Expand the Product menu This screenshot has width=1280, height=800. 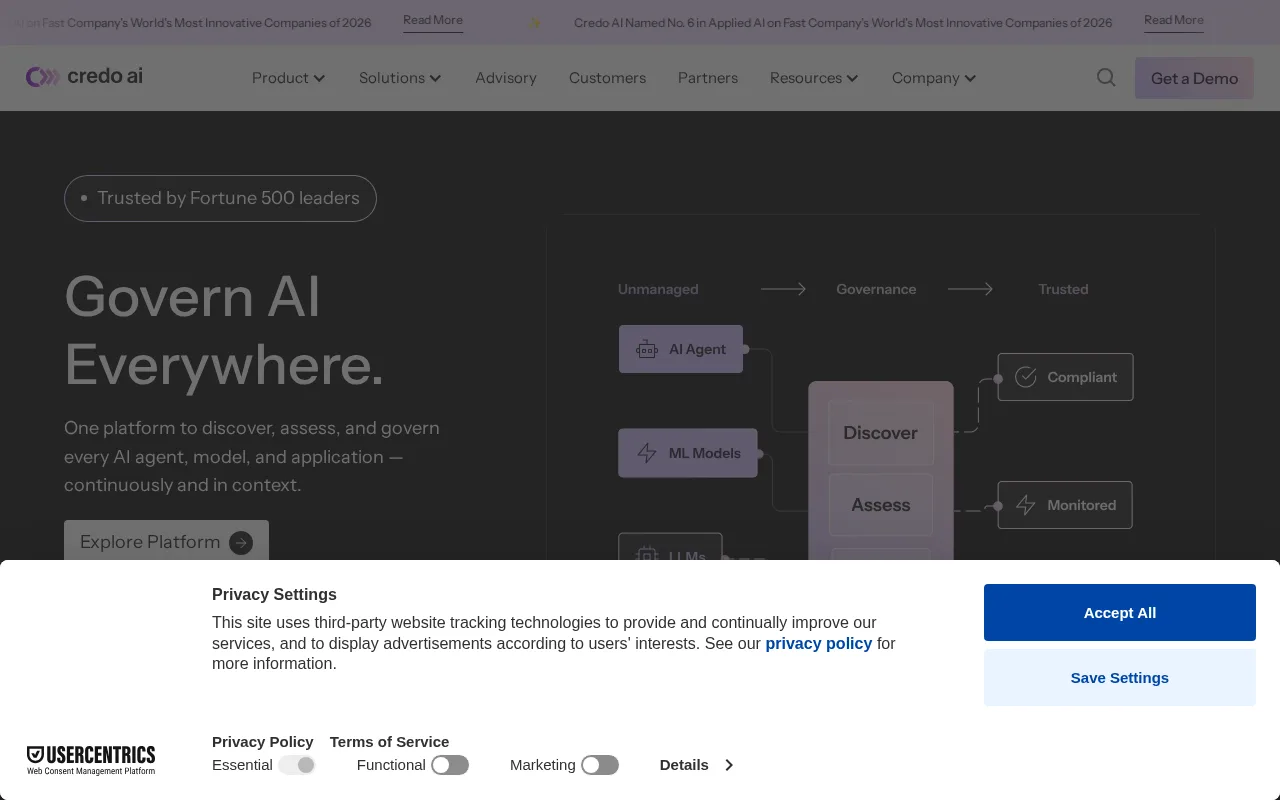tap(288, 77)
